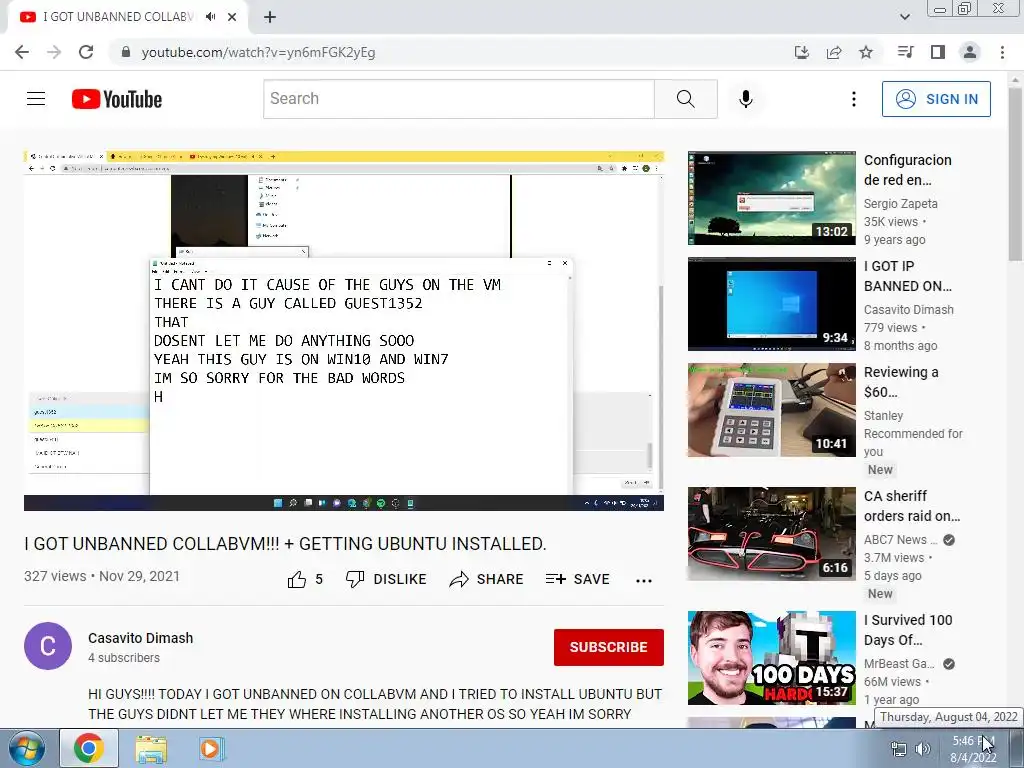Click the Chrome taskbar icon
This screenshot has height=768, width=1024.
[89, 748]
